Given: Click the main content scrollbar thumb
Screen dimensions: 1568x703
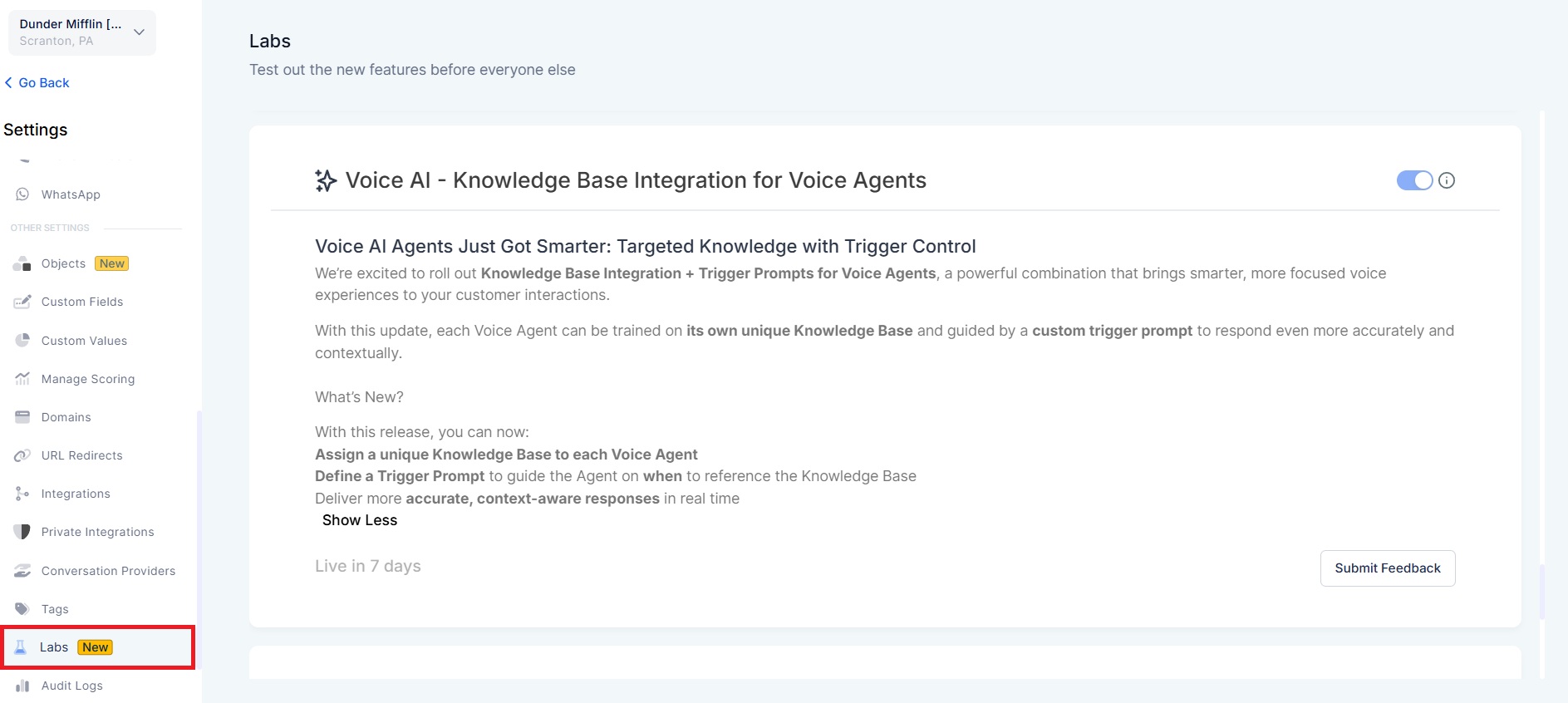Looking at the screenshot, I should point(1542,592).
